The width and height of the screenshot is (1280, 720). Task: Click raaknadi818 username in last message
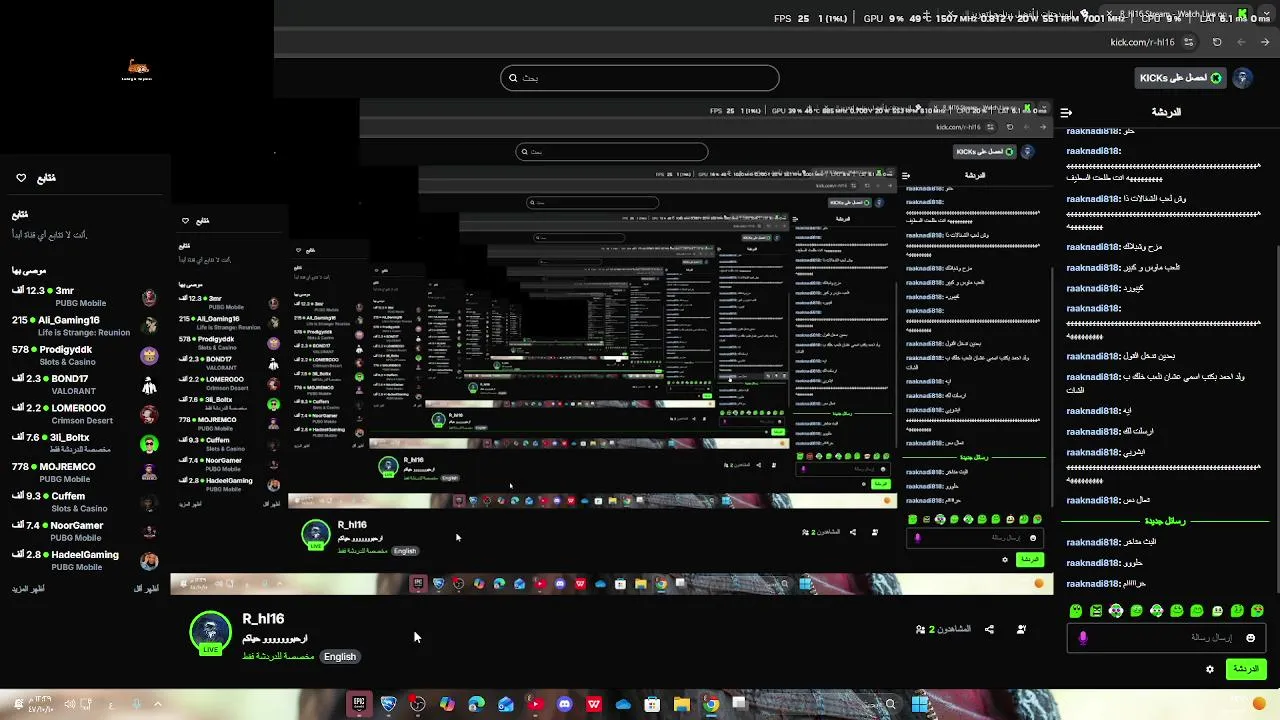pyautogui.click(x=1093, y=584)
